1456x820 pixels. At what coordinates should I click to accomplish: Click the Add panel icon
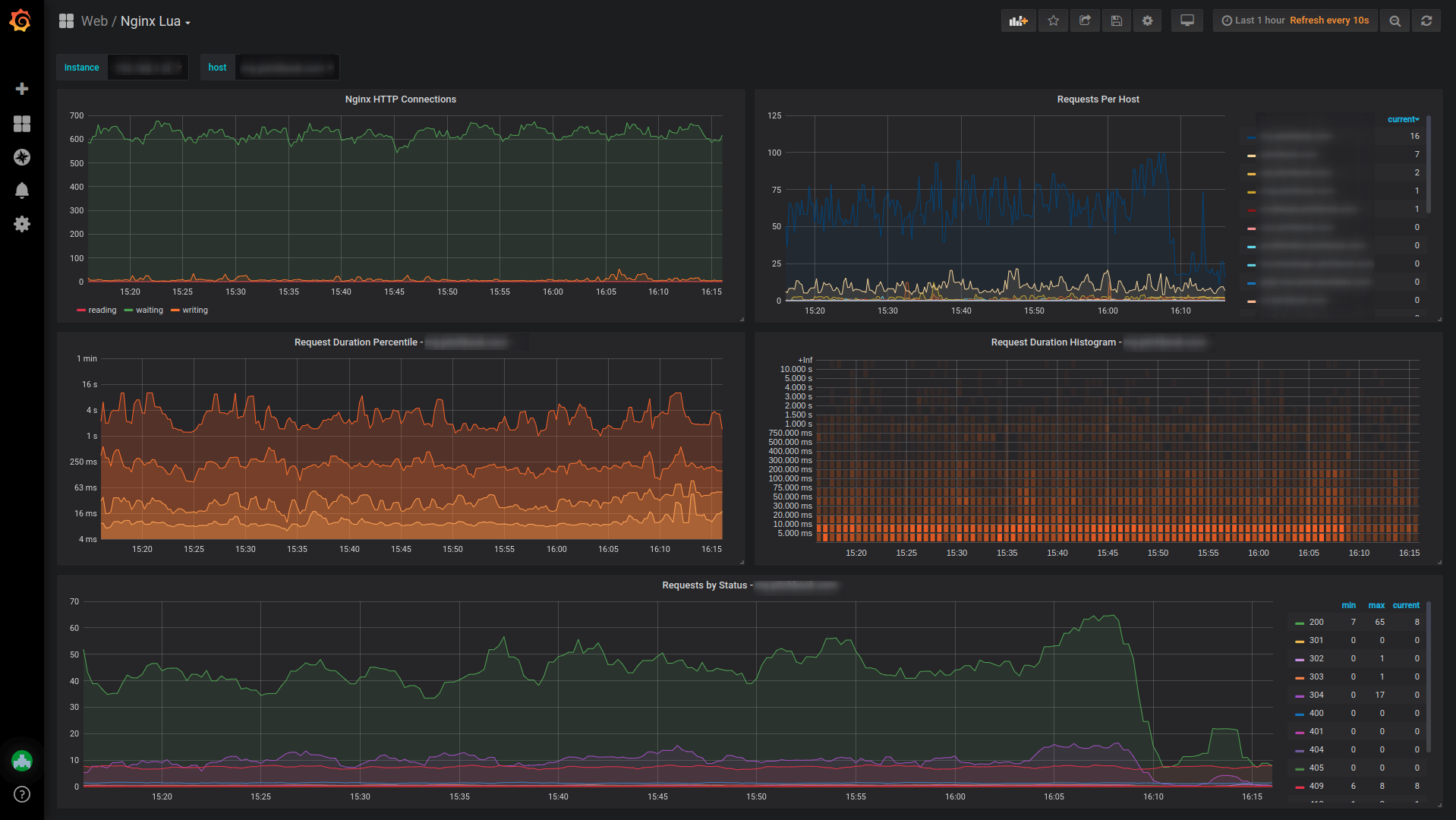(x=1018, y=20)
